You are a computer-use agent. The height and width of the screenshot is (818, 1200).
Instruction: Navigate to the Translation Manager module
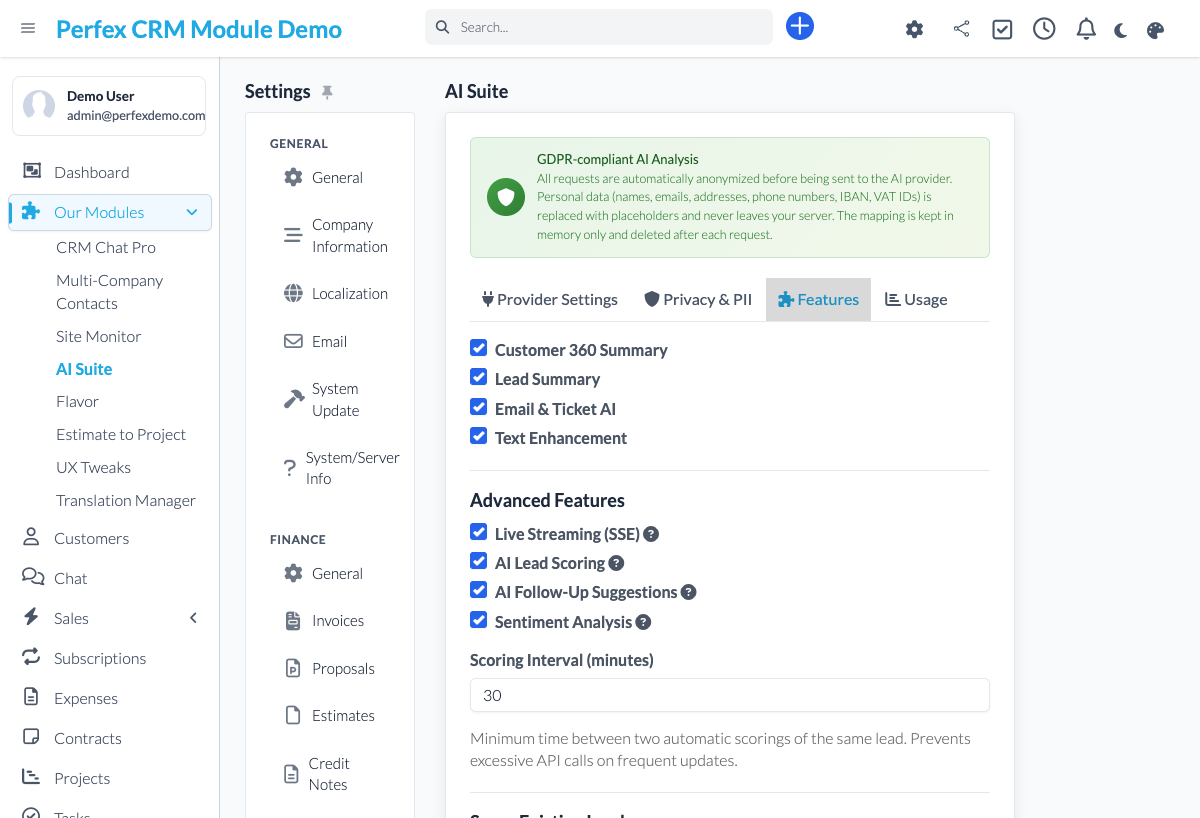tap(125, 500)
